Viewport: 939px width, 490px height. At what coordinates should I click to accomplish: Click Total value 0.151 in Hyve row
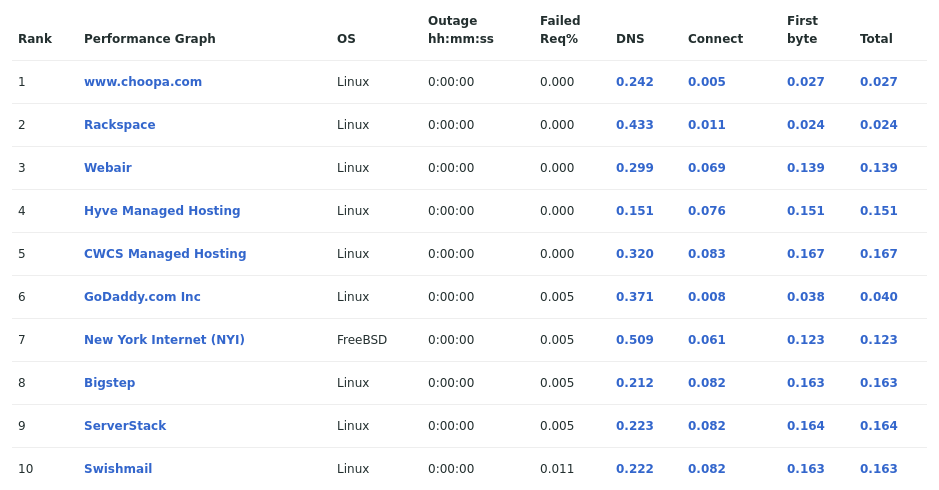click(x=879, y=211)
